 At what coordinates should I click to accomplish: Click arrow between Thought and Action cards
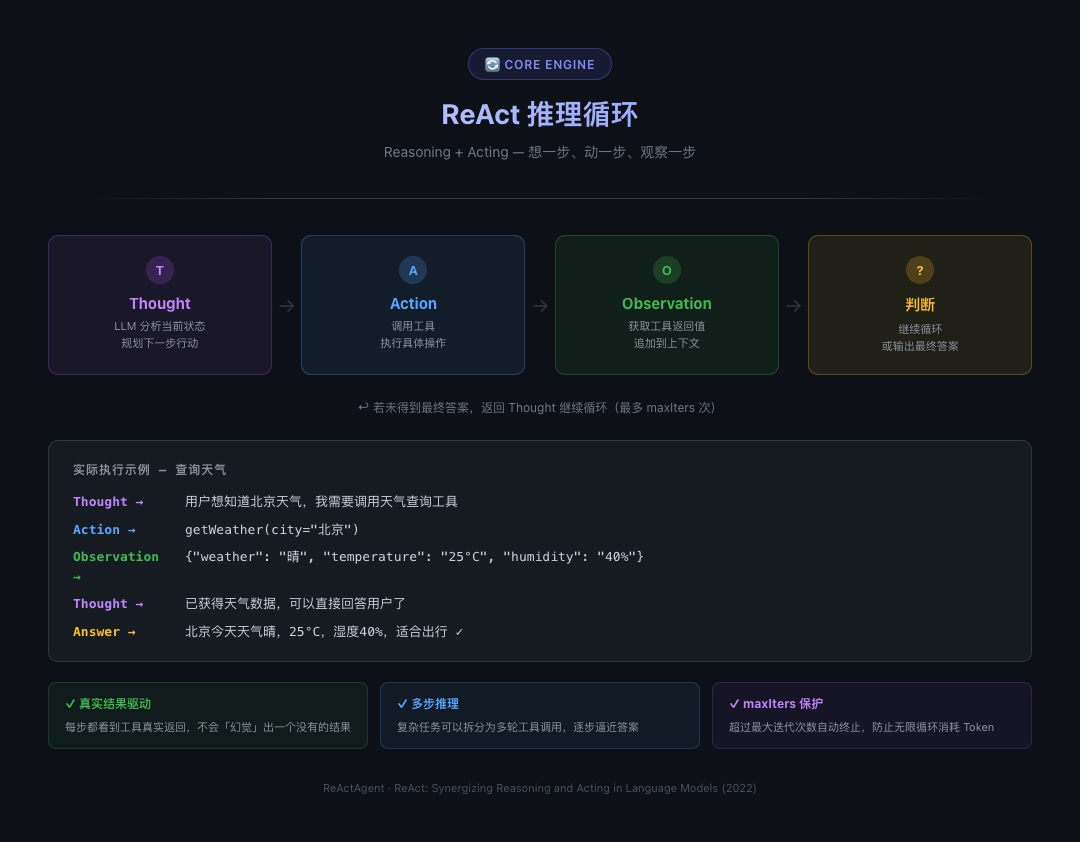(287, 306)
